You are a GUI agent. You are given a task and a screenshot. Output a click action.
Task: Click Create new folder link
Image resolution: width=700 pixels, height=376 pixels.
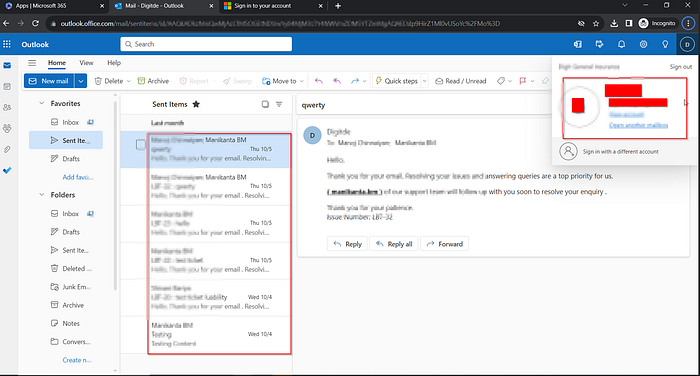[x=77, y=360]
